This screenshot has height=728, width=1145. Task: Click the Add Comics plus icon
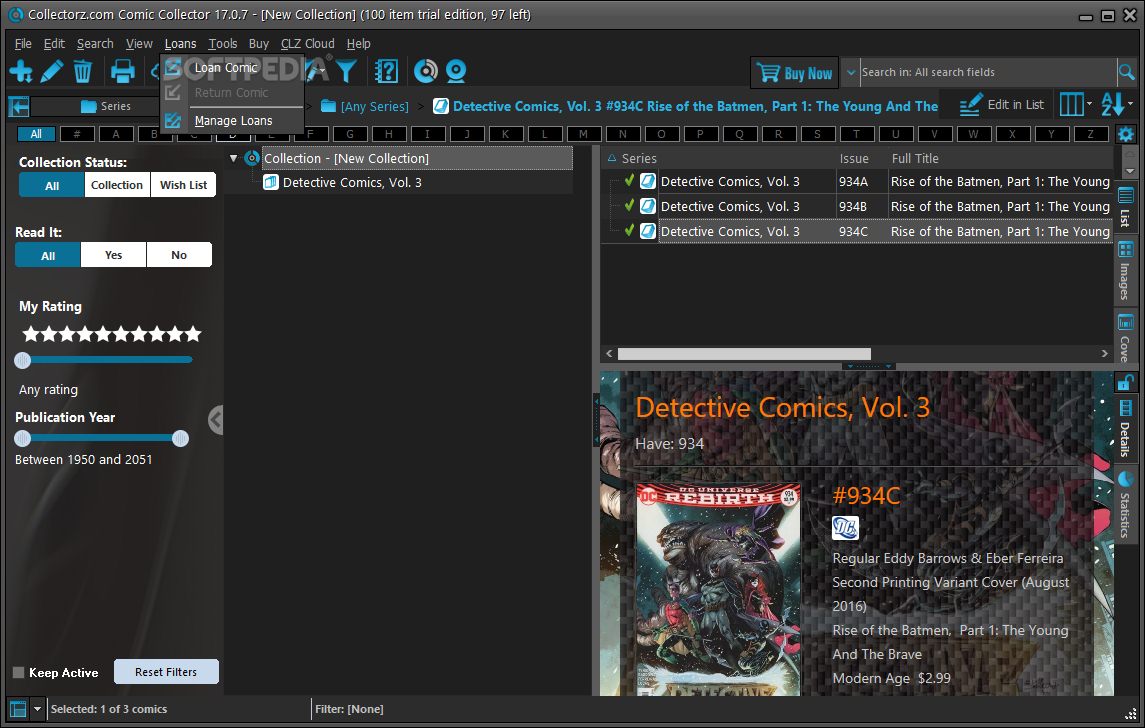point(20,72)
